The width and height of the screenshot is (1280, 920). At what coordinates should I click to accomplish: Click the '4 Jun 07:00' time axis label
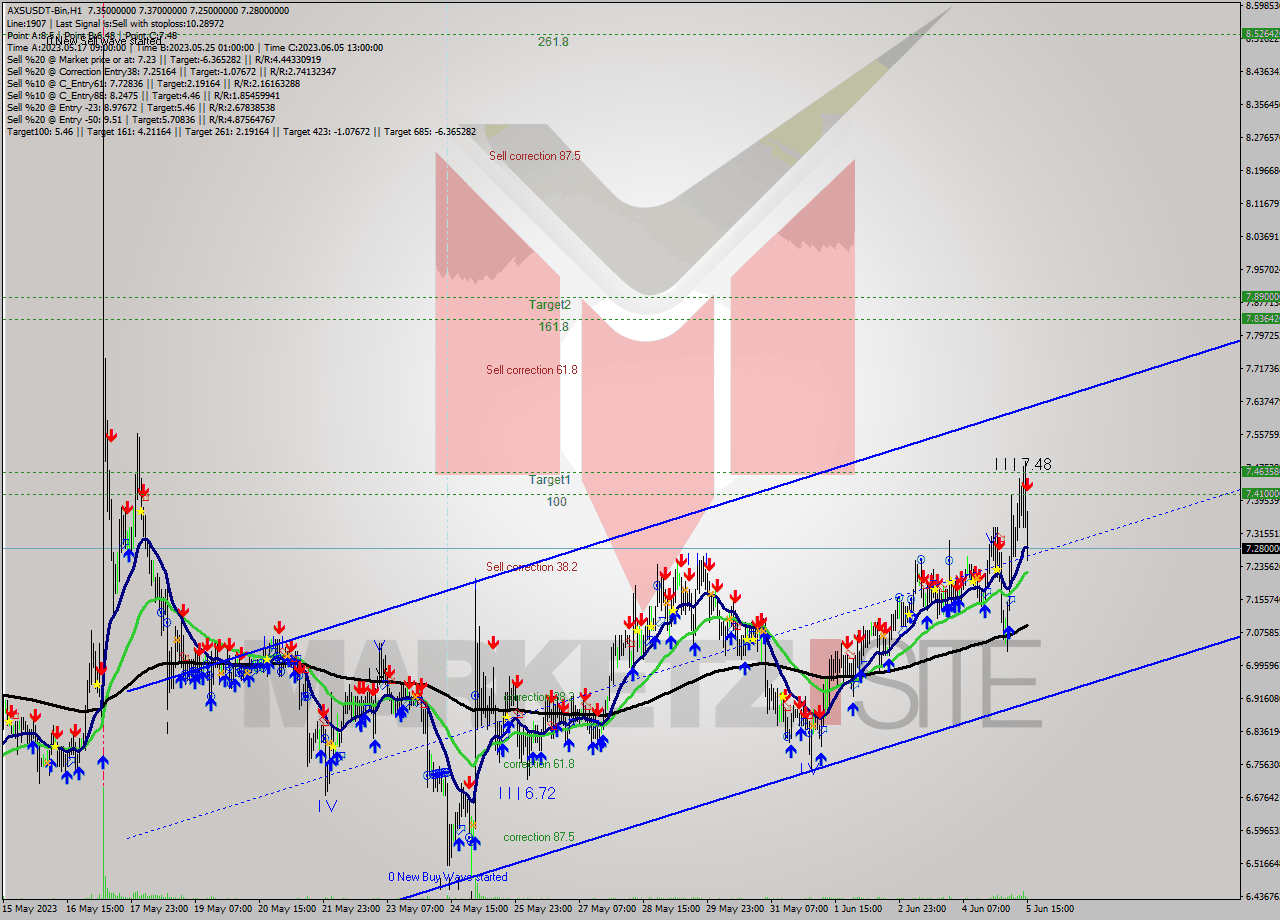[987, 909]
